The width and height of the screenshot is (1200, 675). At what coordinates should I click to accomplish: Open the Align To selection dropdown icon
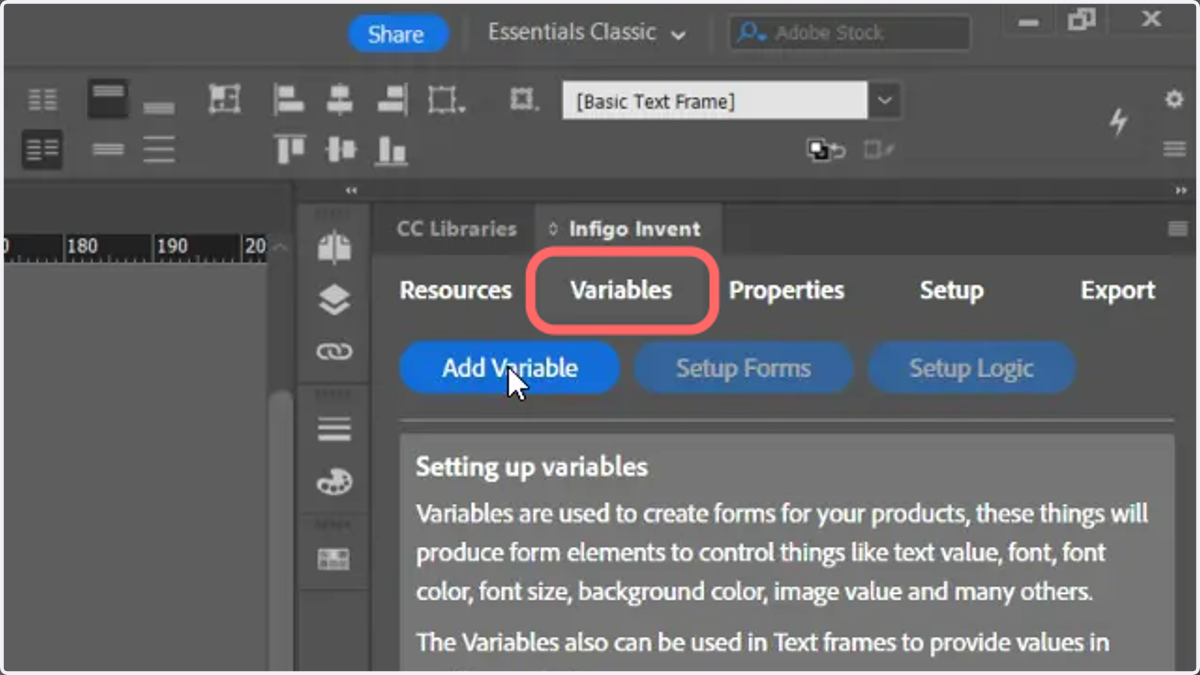click(x=445, y=100)
